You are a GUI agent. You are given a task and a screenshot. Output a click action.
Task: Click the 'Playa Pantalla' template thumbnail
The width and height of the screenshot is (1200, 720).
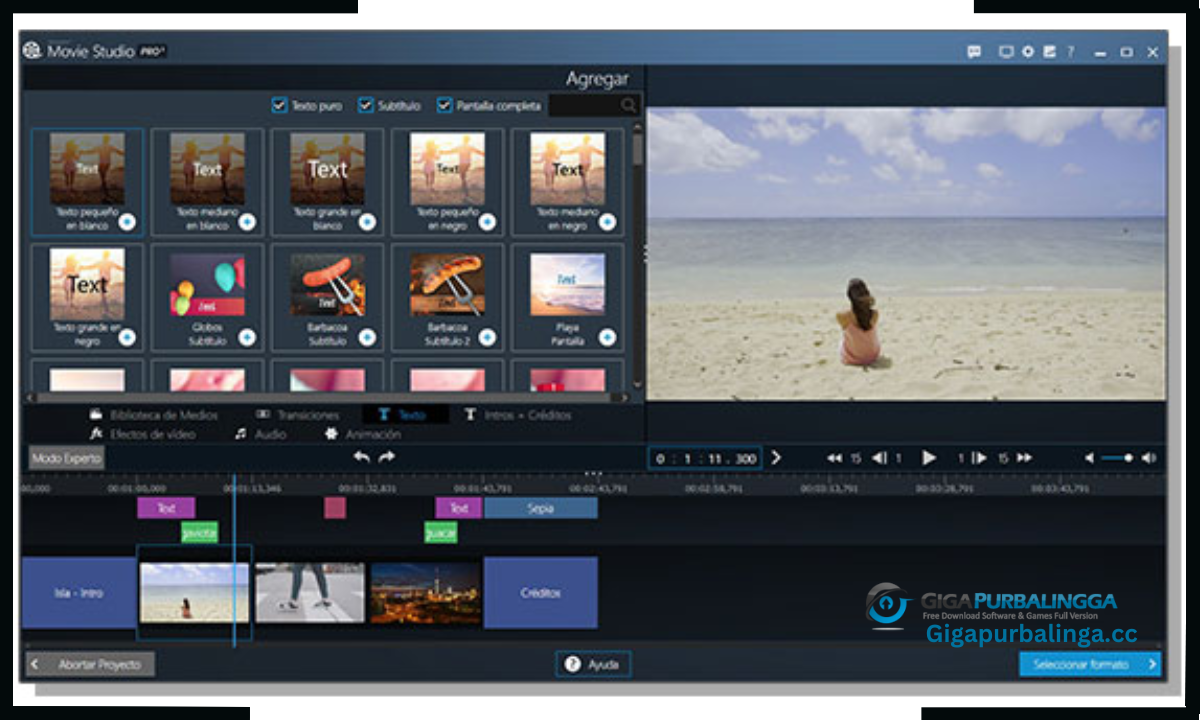click(x=567, y=285)
